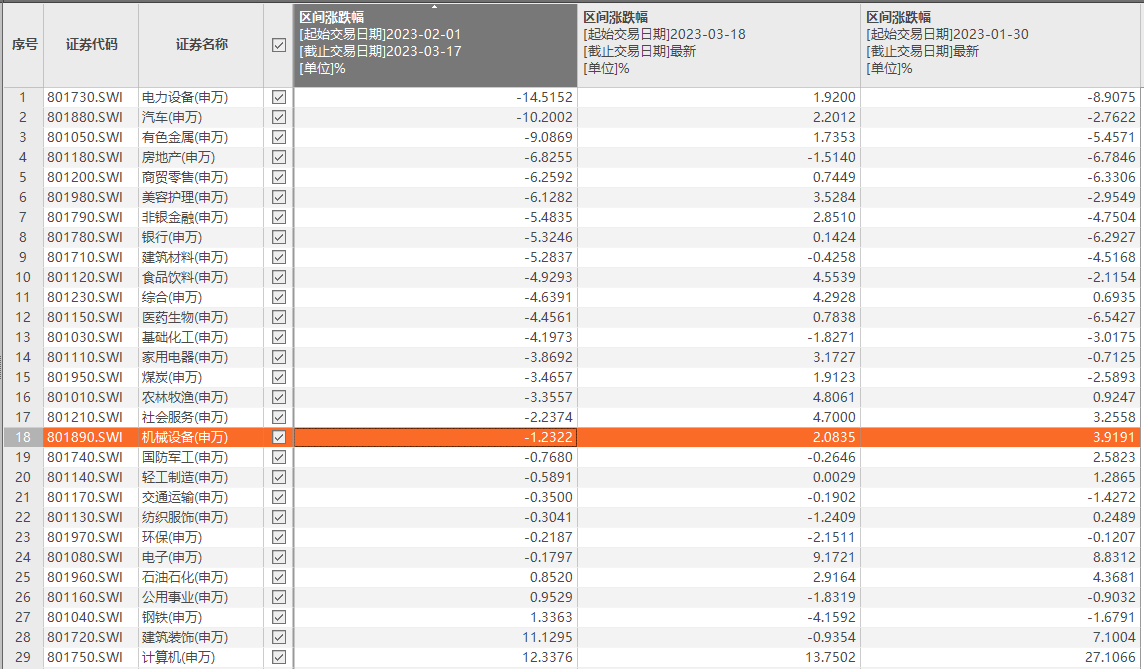This screenshot has width=1144, height=669.
Task: Toggle the select-all checkbox in header
Action: (279, 45)
